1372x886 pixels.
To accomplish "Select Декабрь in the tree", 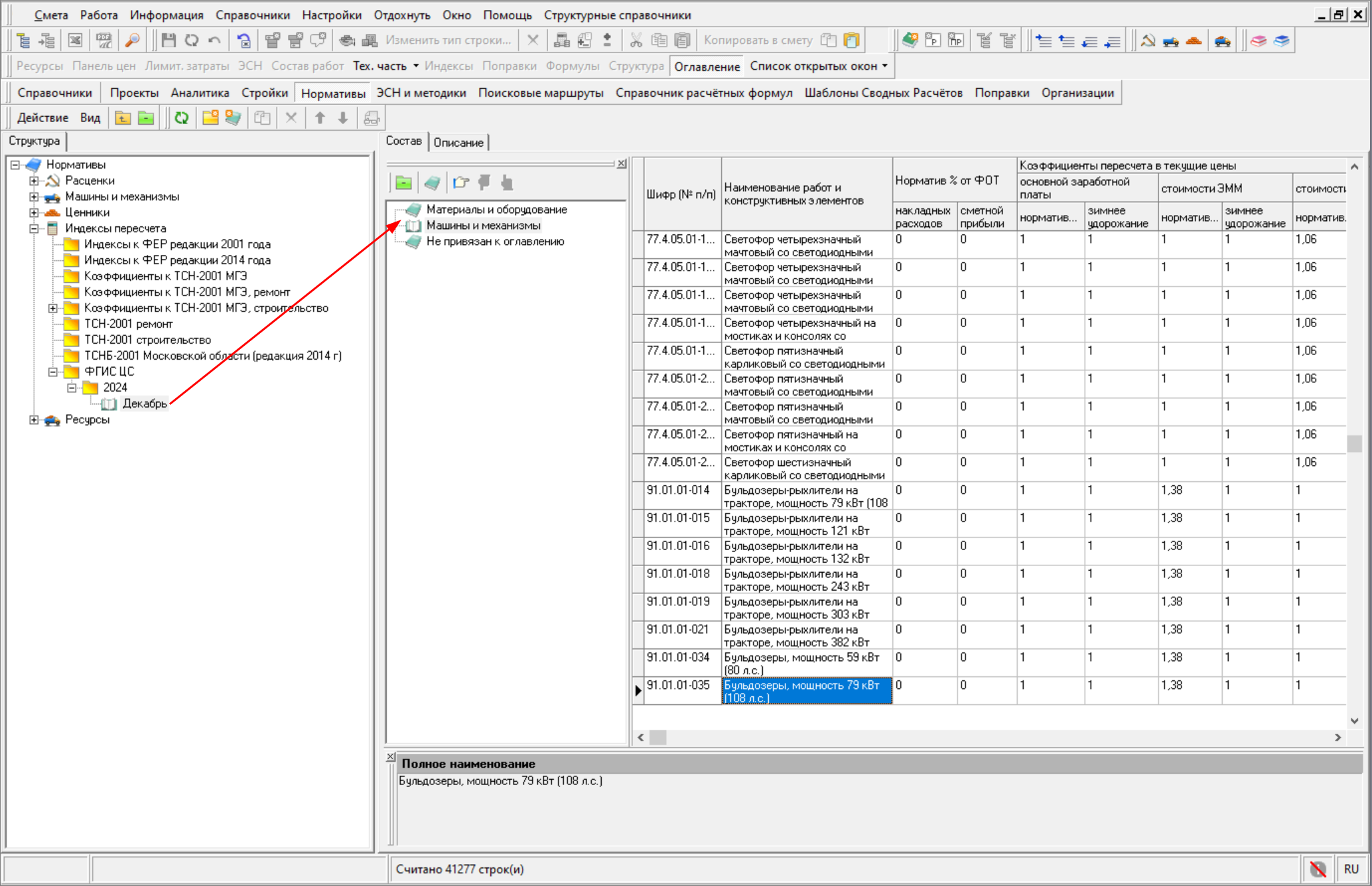I will [x=145, y=404].
